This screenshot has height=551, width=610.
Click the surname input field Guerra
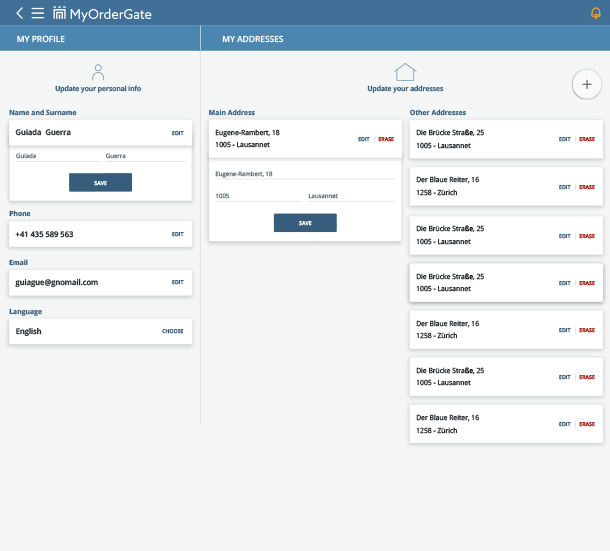tap(144, 156)
